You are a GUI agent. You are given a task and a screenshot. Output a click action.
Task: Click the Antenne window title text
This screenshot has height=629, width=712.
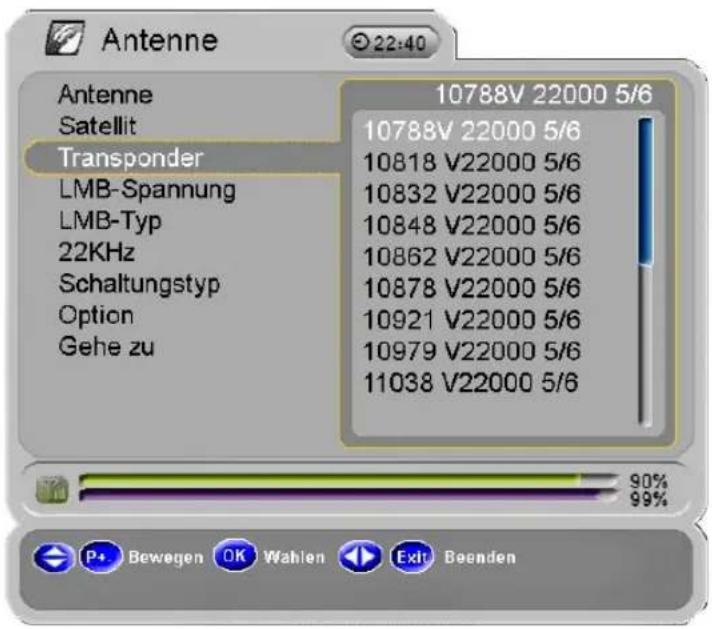160,40
